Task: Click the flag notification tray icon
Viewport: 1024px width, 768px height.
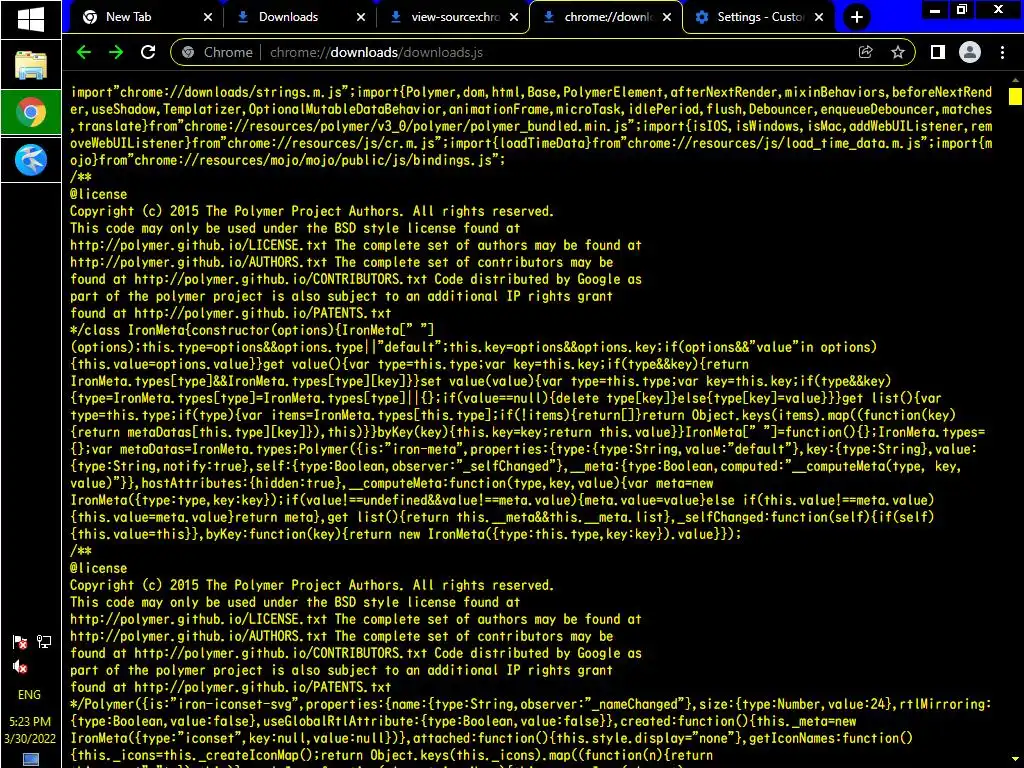Action: pos(20,642)
